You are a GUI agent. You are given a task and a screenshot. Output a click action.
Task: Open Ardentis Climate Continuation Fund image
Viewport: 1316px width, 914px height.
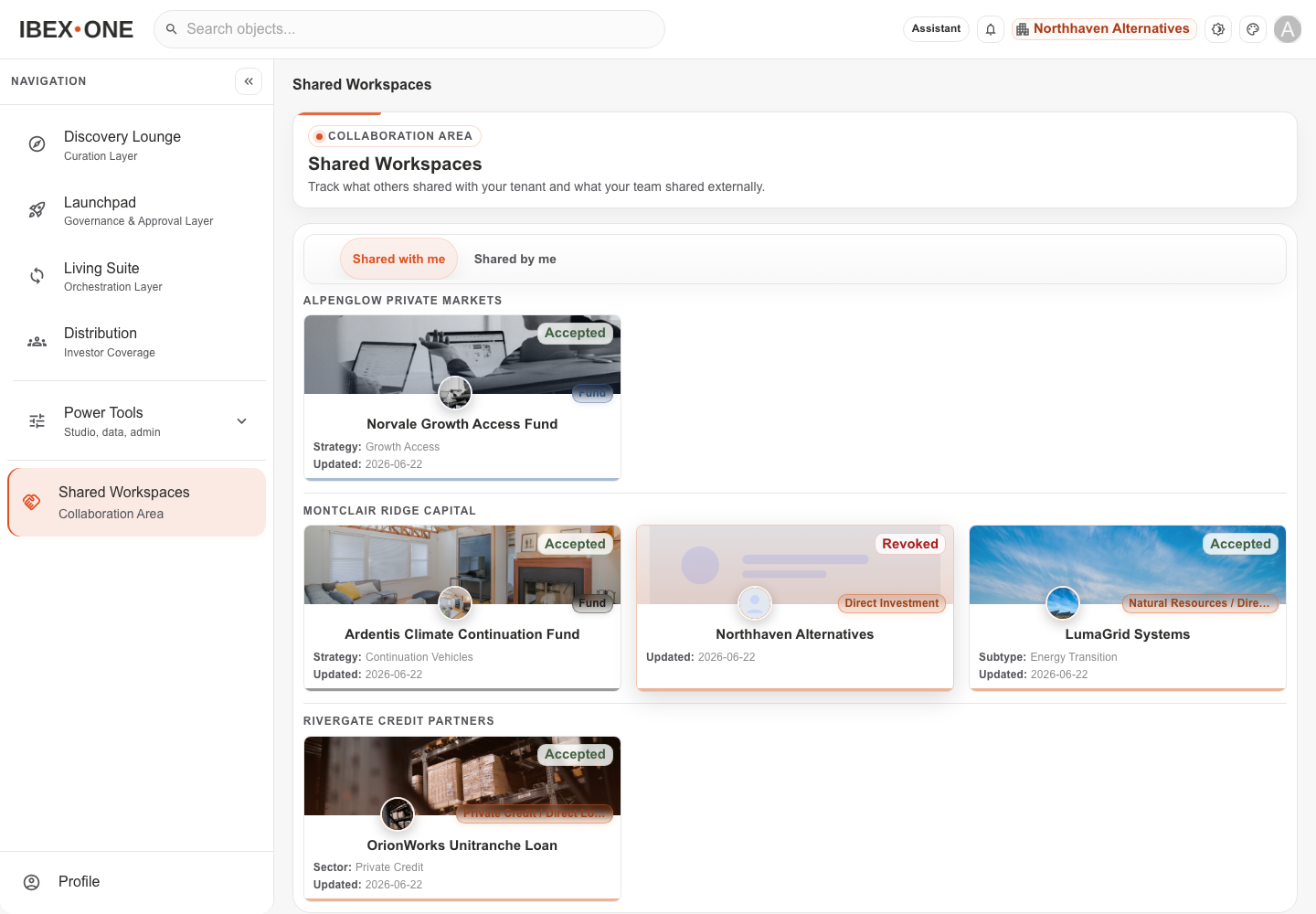pos(462,565)
